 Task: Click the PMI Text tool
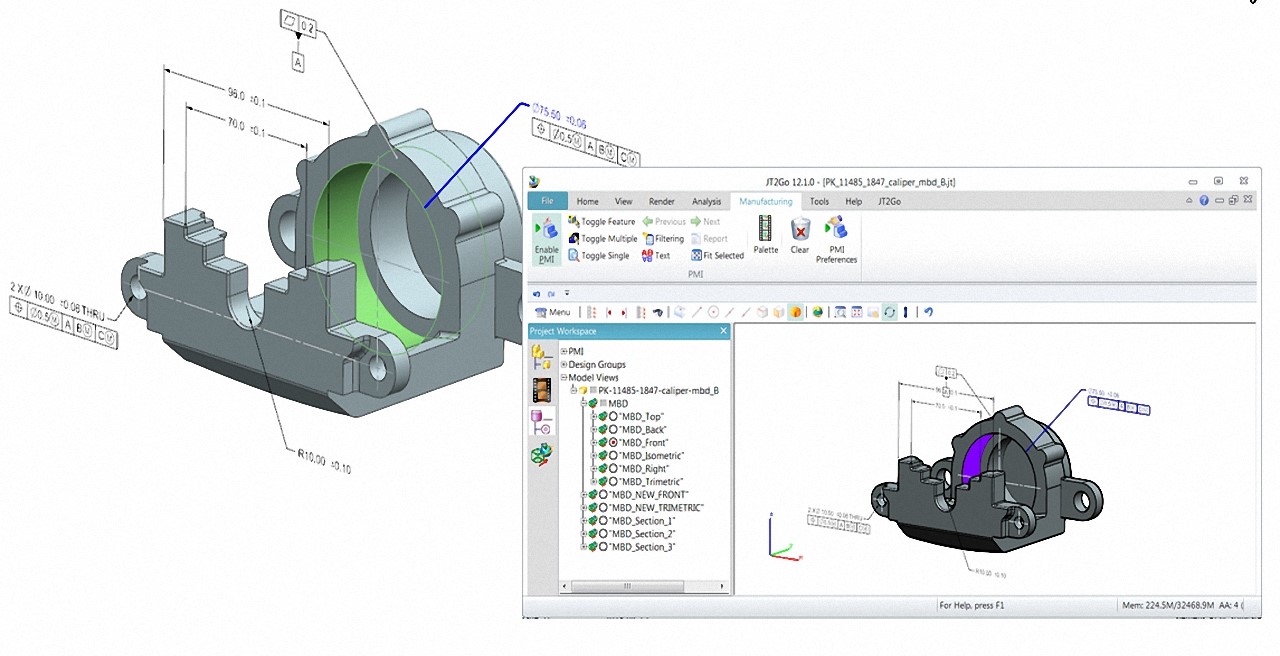click(656, 256)
